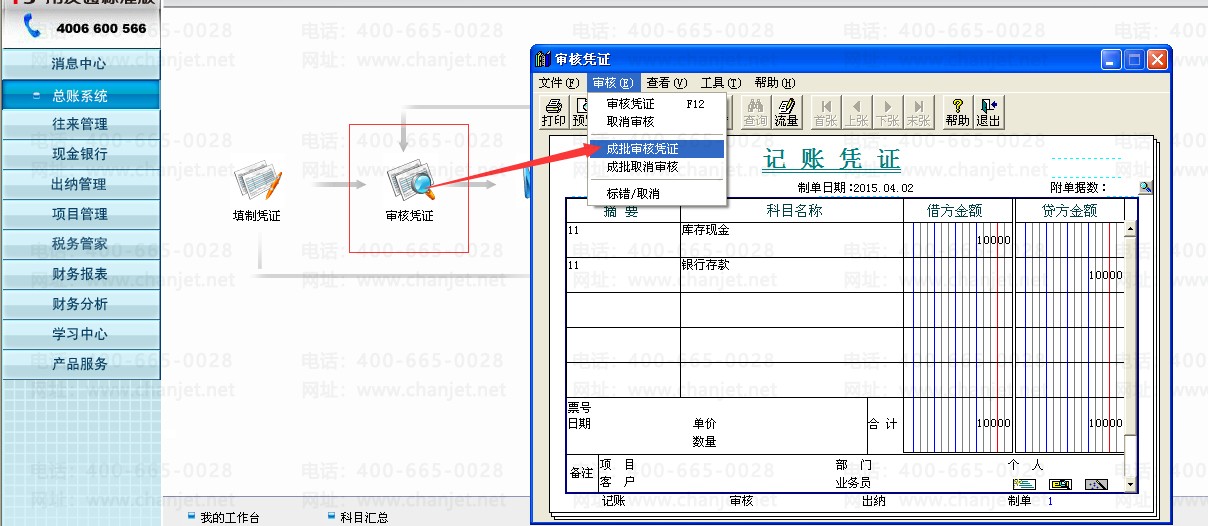Click the Exit (退出) toolbar icon
This screenshot has width=1208, height=526.
[988, 111]
